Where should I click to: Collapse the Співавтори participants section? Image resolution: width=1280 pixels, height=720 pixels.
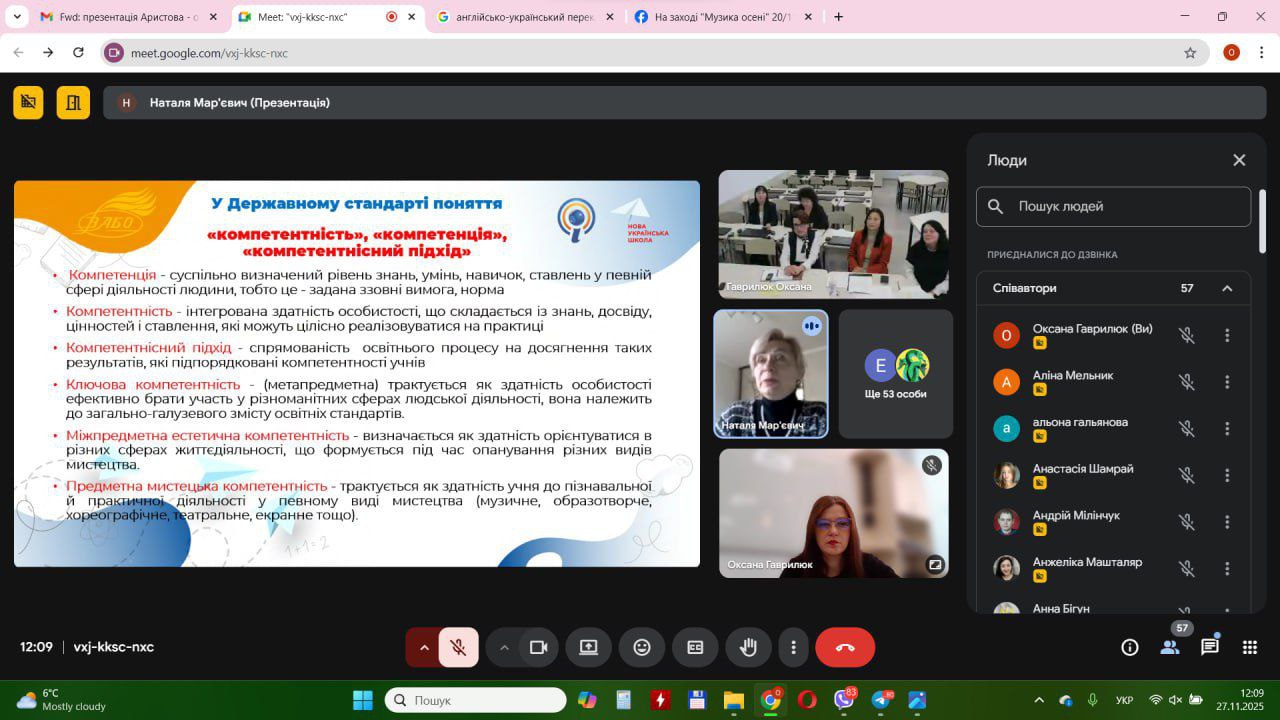(1227, 288)
